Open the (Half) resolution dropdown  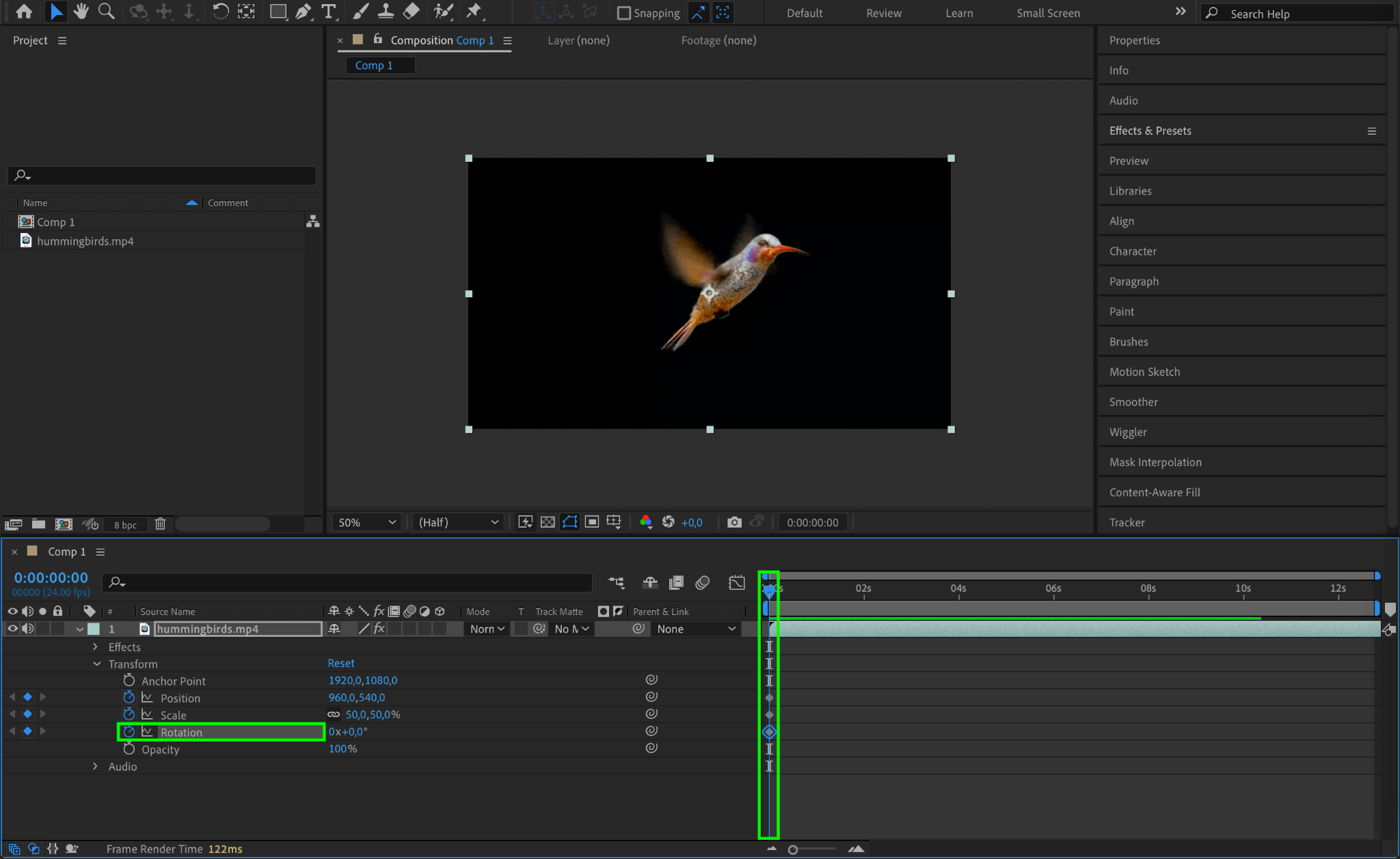pos(458,522)
